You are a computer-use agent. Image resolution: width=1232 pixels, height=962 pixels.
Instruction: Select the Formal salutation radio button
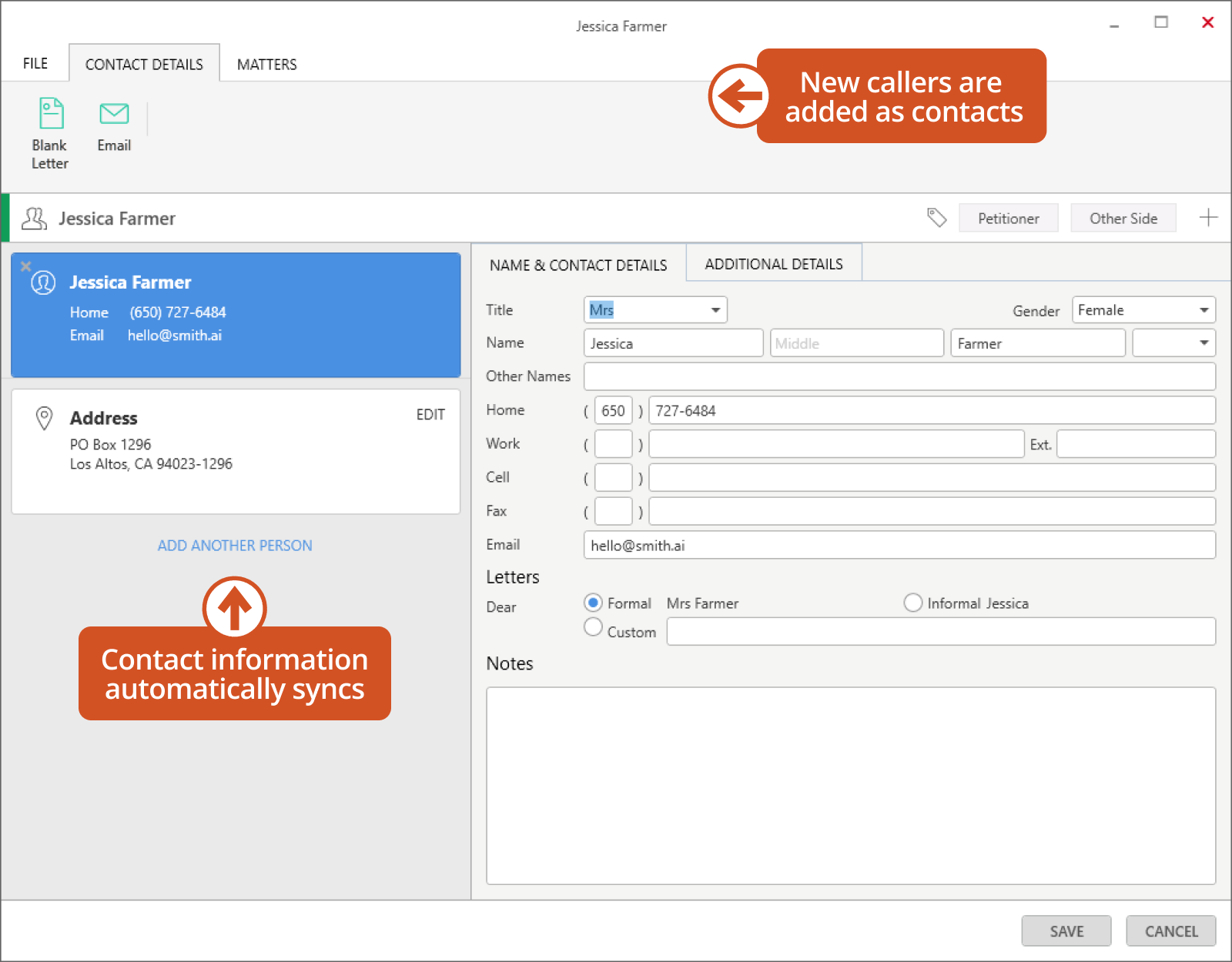point(593,603)
